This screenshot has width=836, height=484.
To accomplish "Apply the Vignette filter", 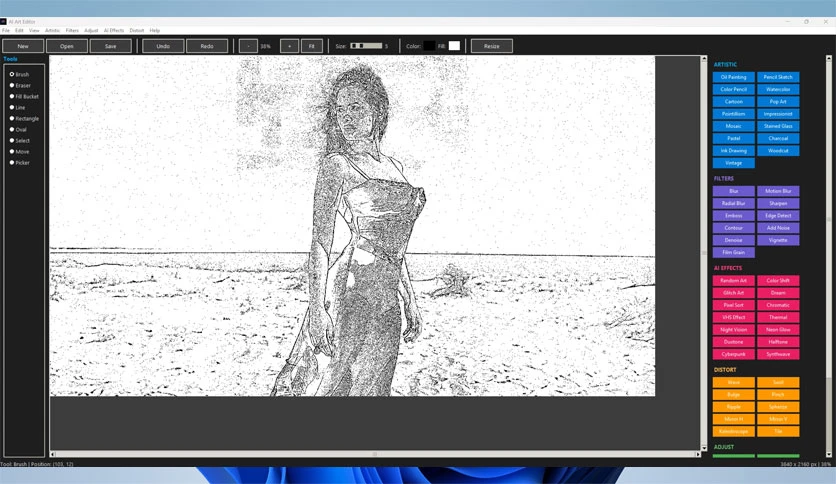I will pyautogui.click(x=778, y=240).
